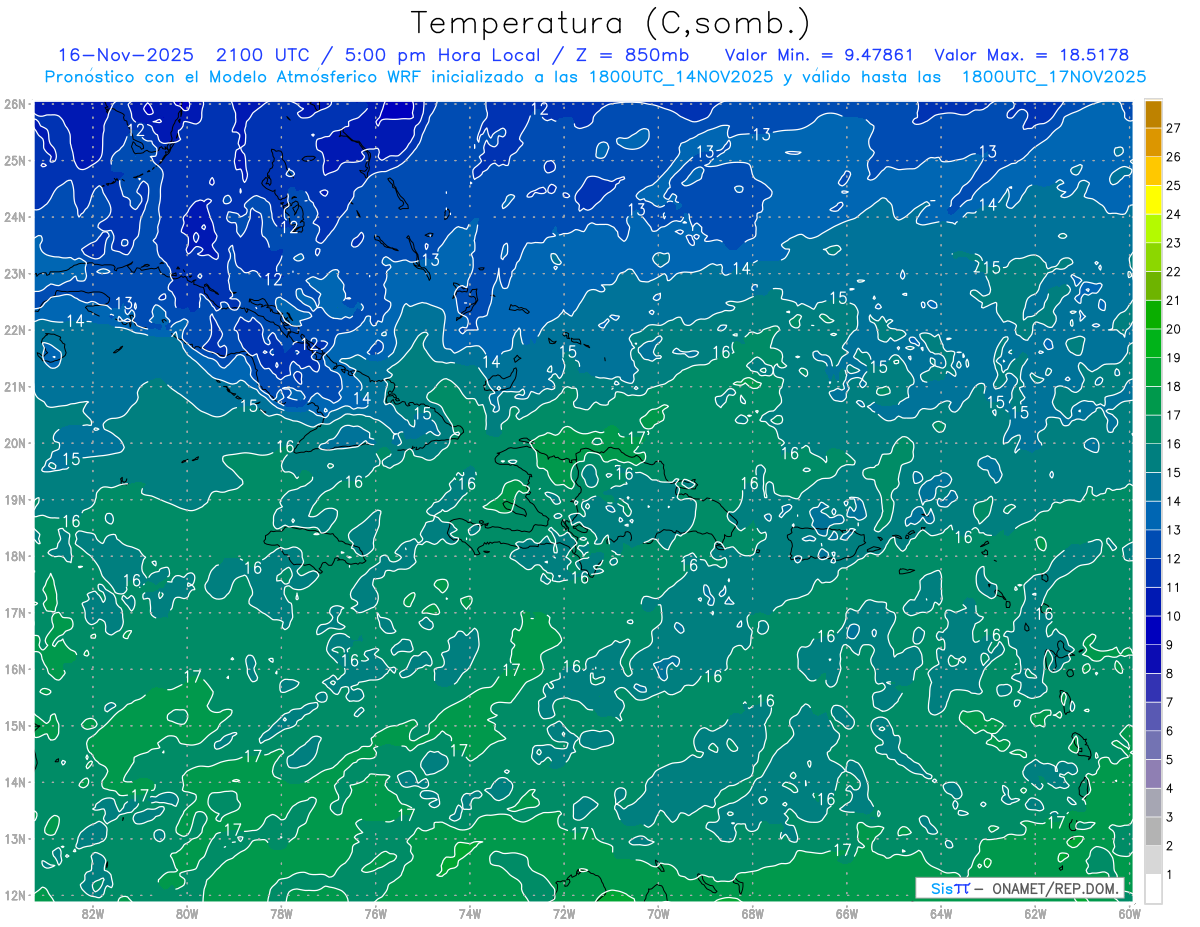
Task: Click the title 'Temperatura (C,somb.)'
Action: (x=610, y=24)
